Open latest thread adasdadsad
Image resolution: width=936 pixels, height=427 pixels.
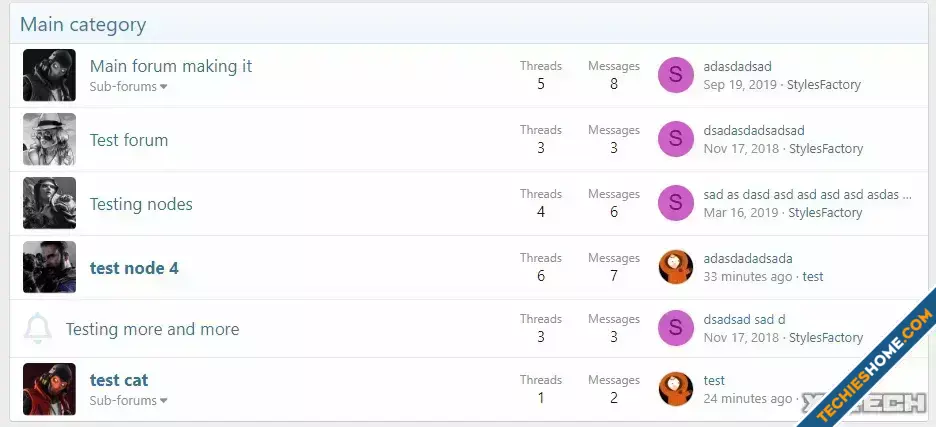click(x=737, y=66)
